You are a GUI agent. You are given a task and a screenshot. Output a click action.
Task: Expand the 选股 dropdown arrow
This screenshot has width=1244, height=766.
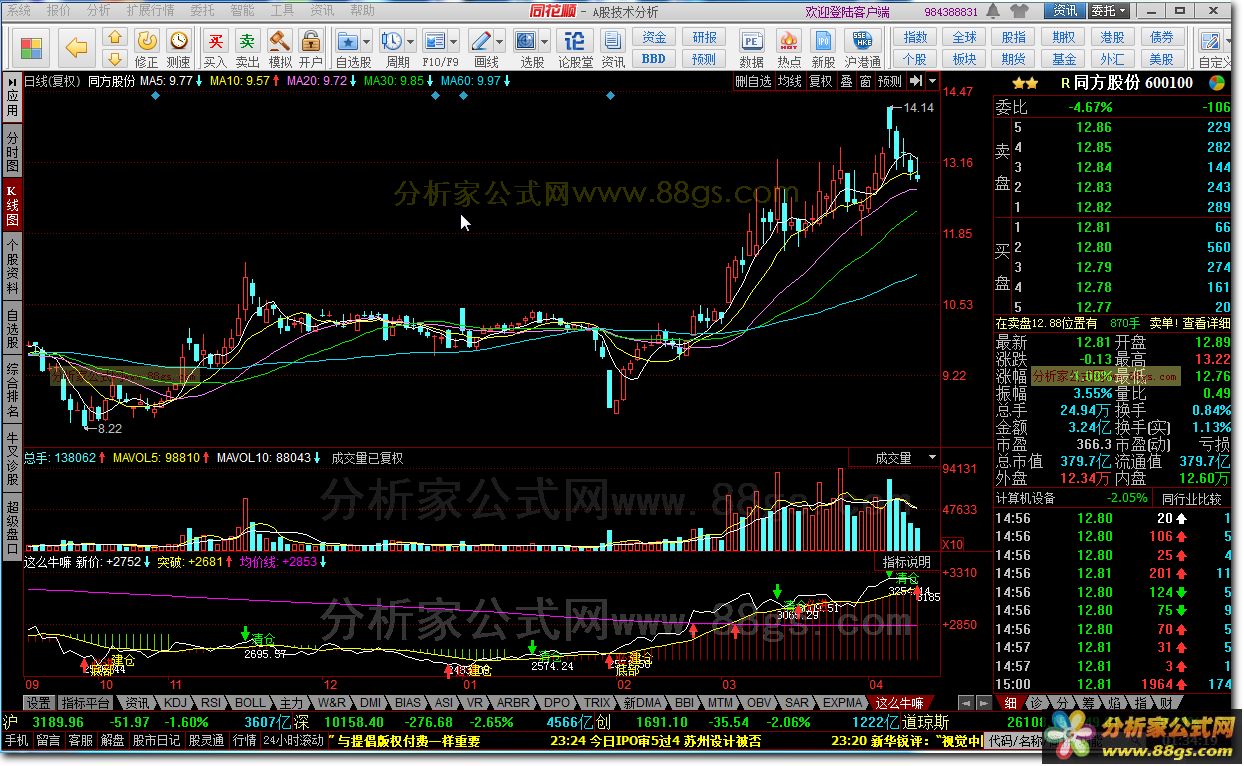[x=544, y=42]
